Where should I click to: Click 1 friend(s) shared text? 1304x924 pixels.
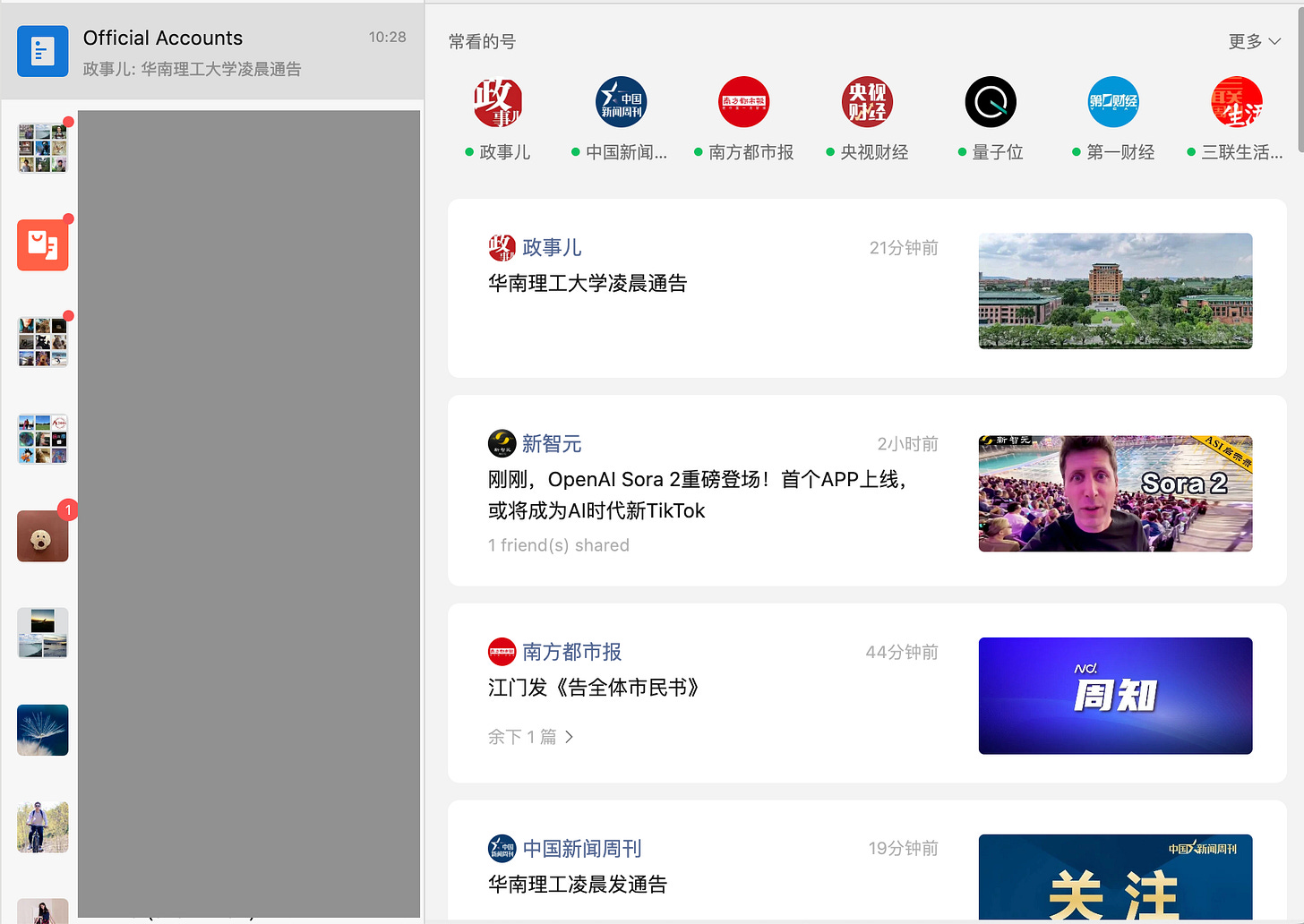[x=559, y=545]
